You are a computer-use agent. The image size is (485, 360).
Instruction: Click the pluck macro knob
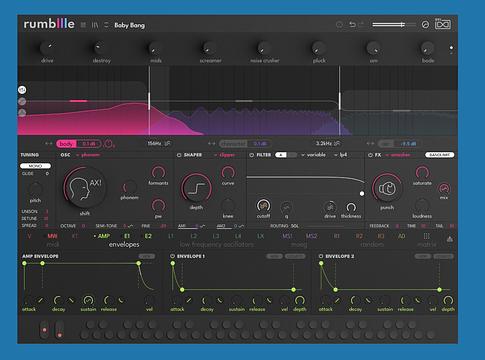click(x=318, y=49)
